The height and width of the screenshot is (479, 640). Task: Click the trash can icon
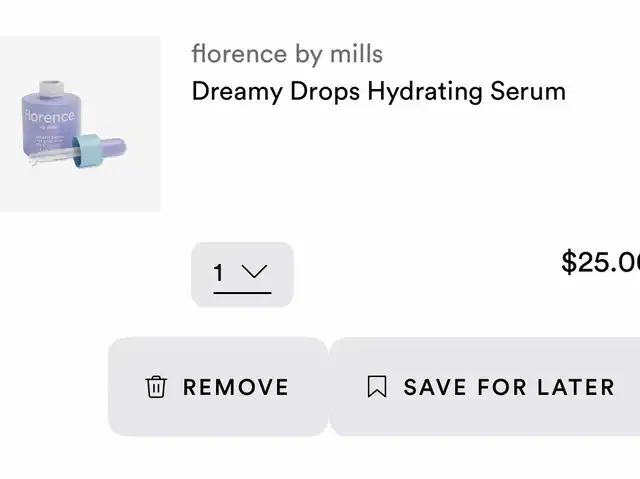coord(156,387)
